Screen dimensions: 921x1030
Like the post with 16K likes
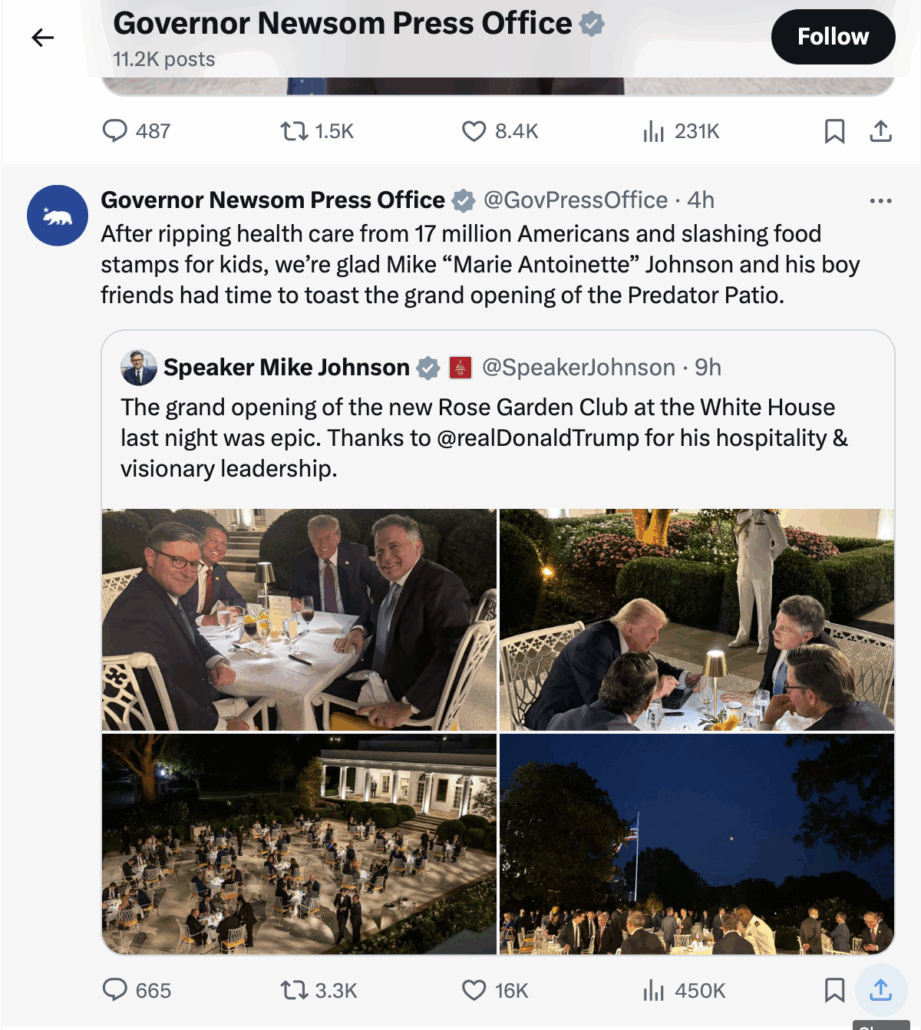coord(473,990)
